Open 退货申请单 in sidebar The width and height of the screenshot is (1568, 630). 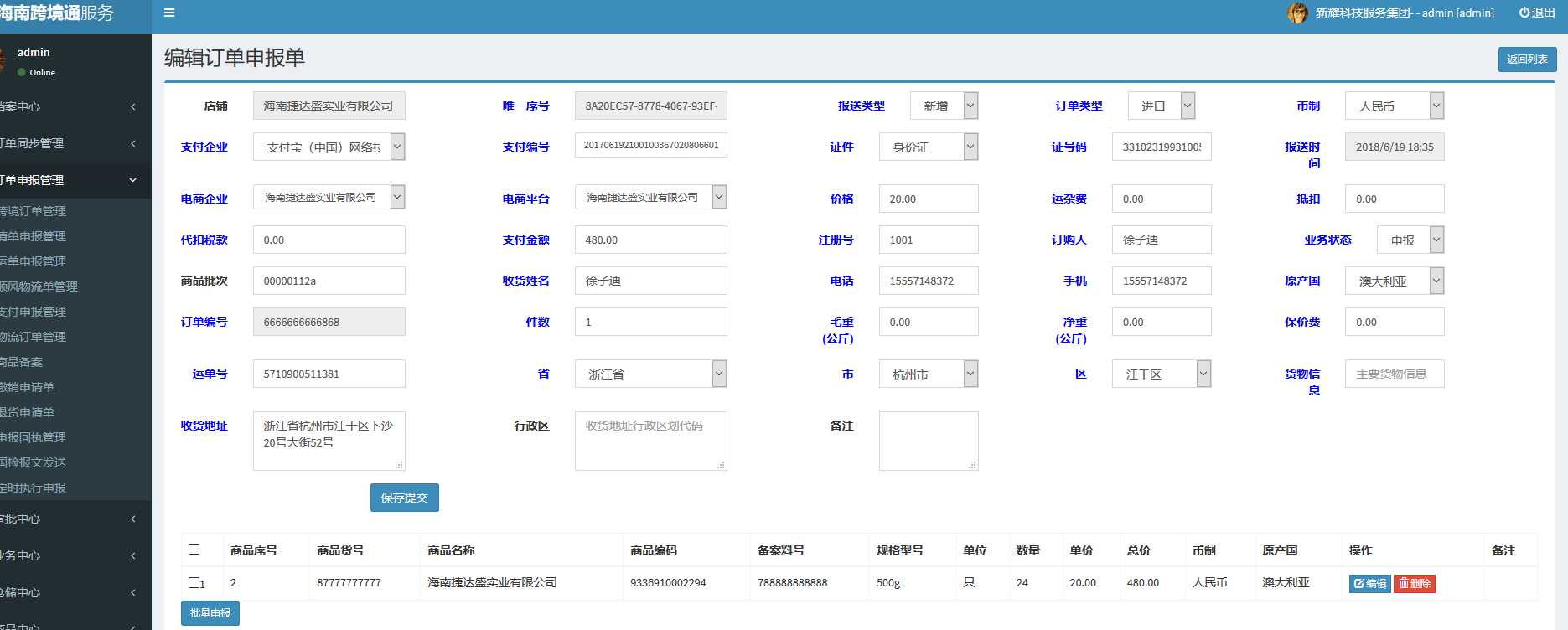28,412
